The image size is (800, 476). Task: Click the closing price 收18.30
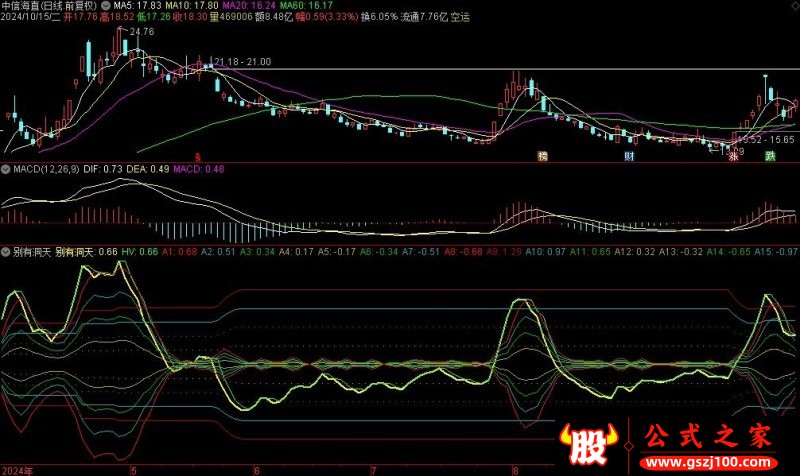coord(190,17)
